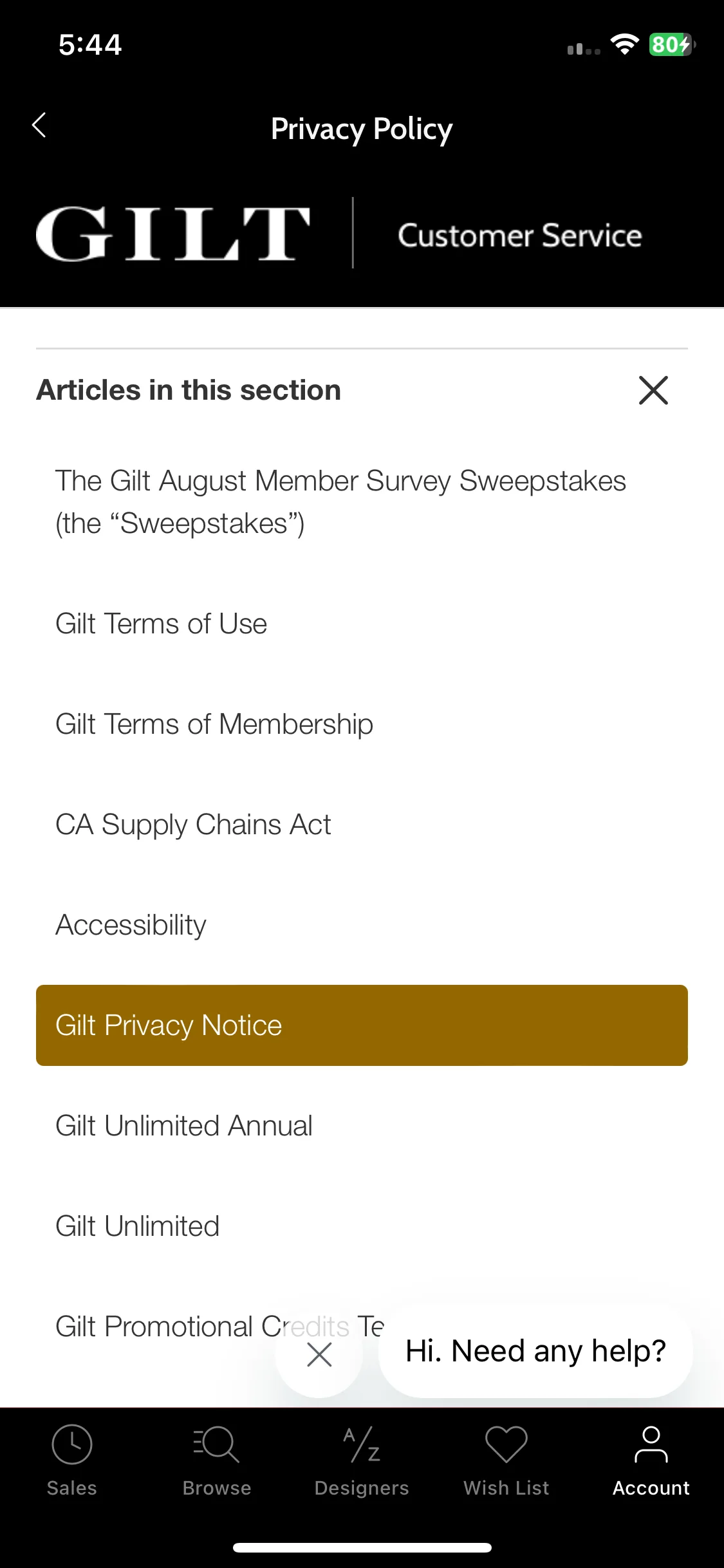The width and height of the screenshot is (724, 1568).
Task: Open the Gilt Unlimited article
Action: [137, 1226]
